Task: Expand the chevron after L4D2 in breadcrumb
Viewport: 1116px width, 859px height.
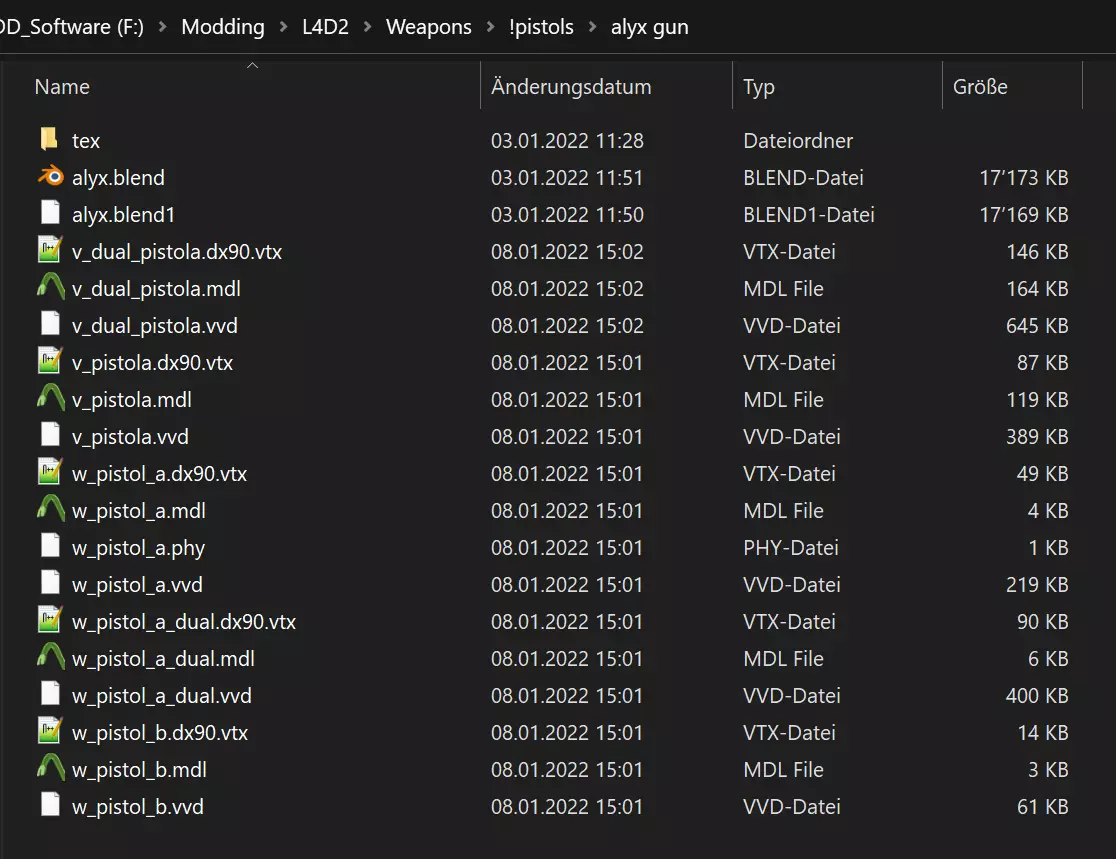Action: tap(368, 27)
